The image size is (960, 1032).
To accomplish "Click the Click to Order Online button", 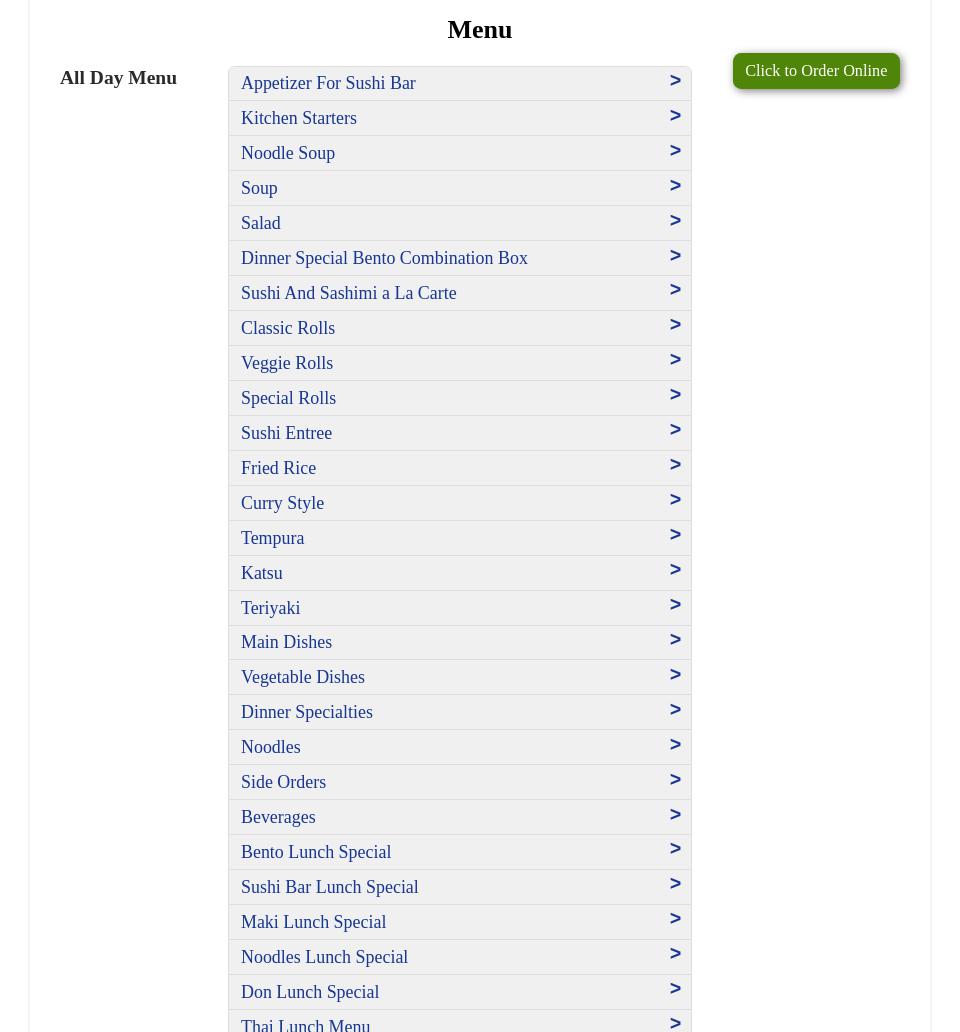I will tap(815, 71).
